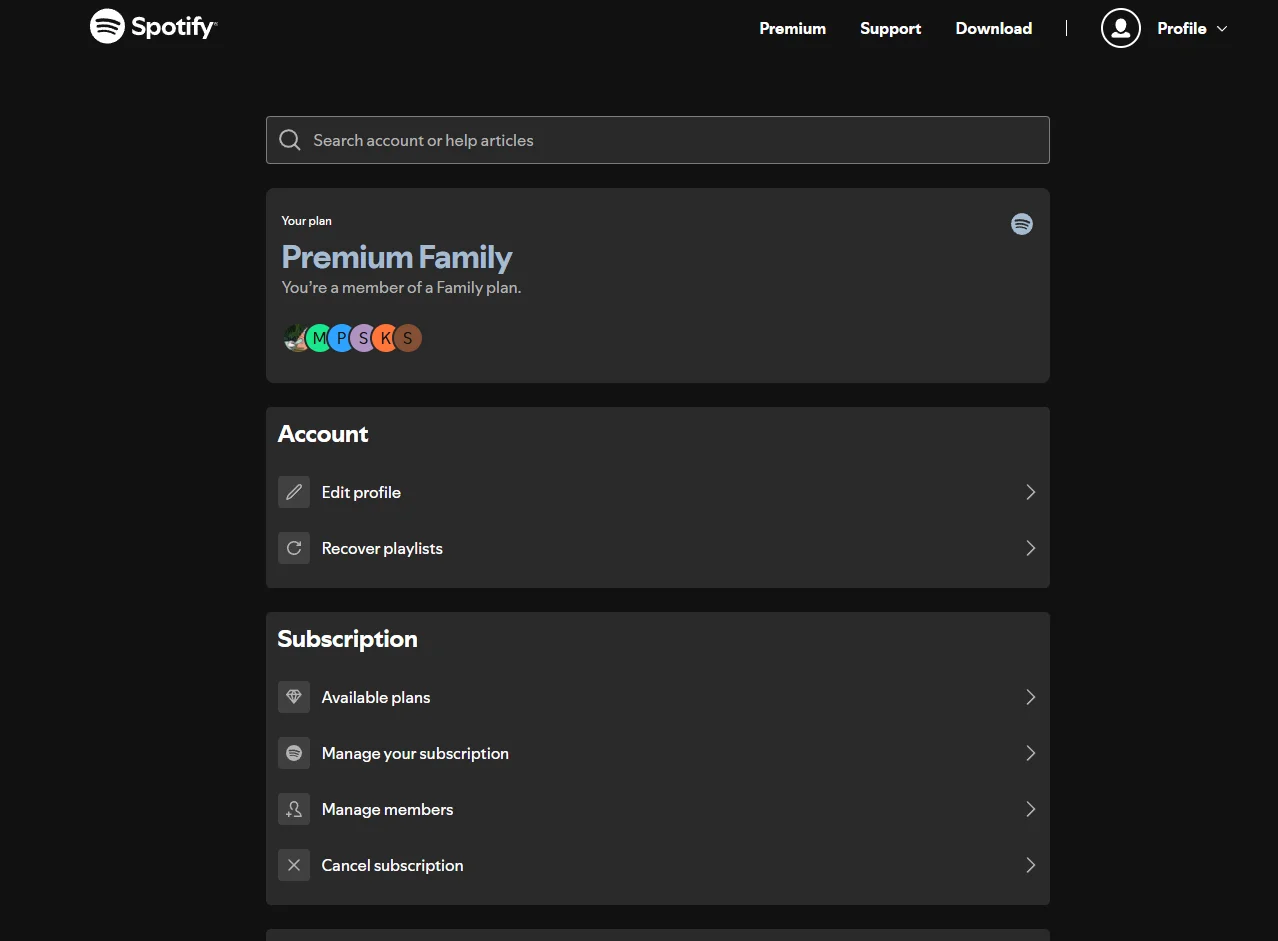
Task: Open the Edit profile link
Action: tap(361, 492)
